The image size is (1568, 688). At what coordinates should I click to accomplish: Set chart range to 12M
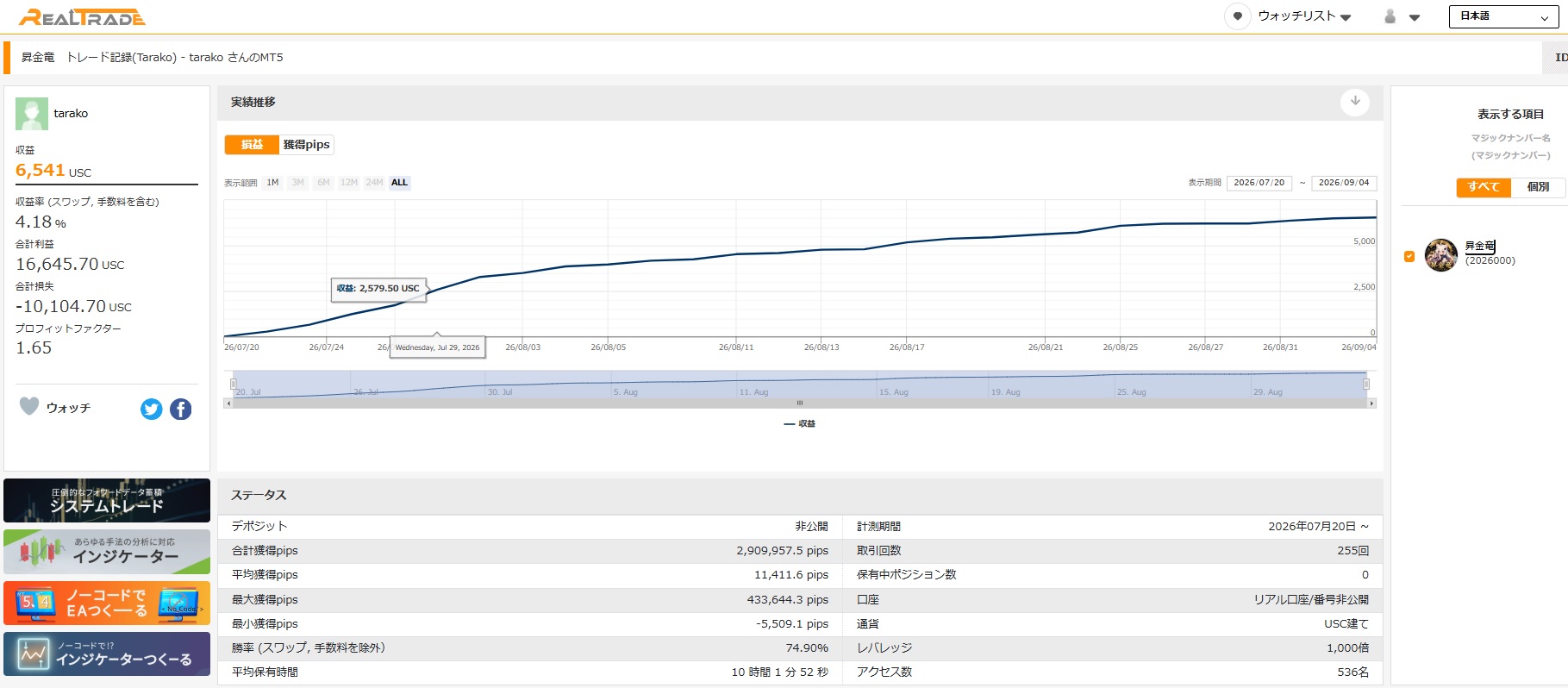coord(349,183)
